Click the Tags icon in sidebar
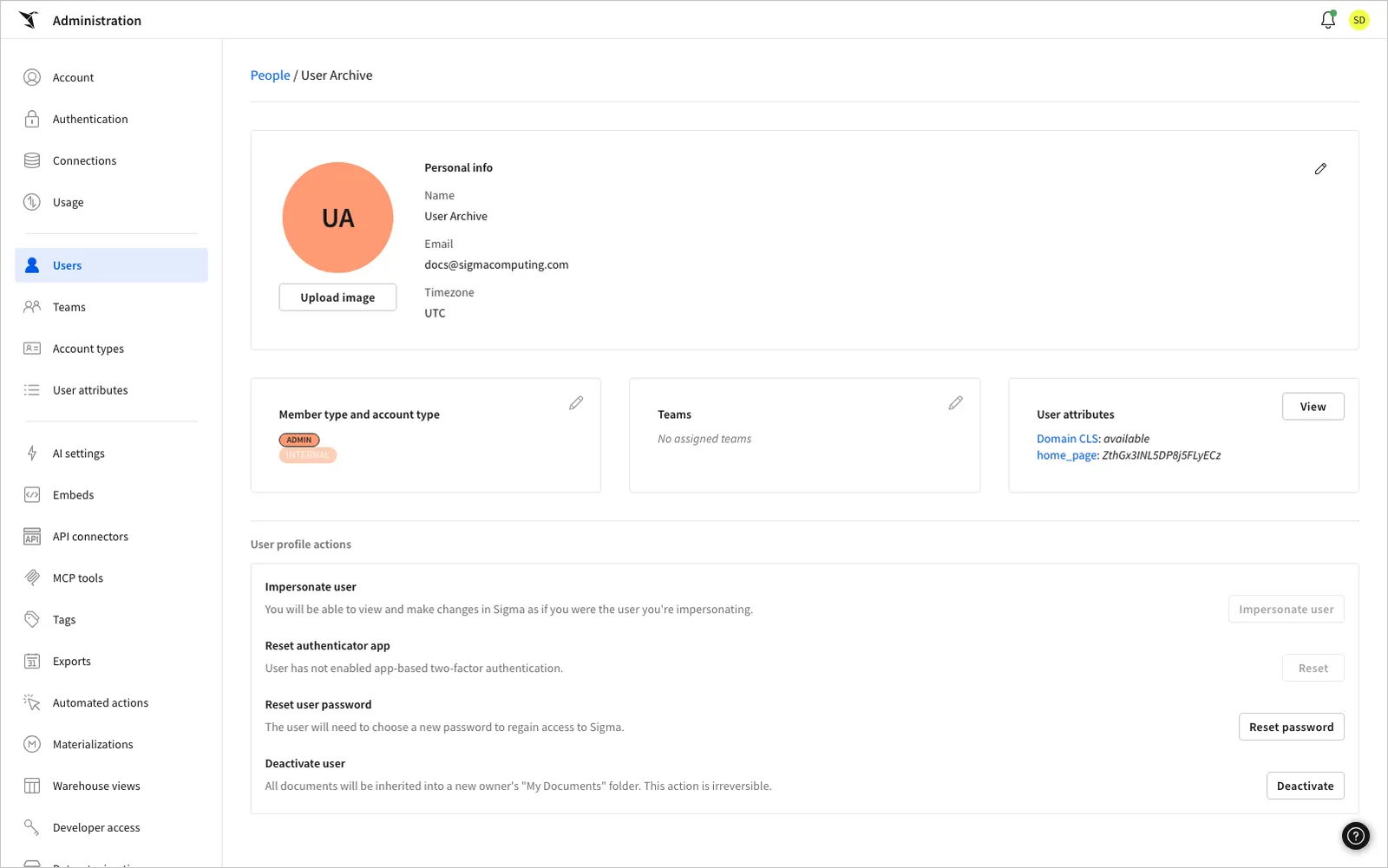The height and width of the screenshot is (868, 1388). pos(32,619)
